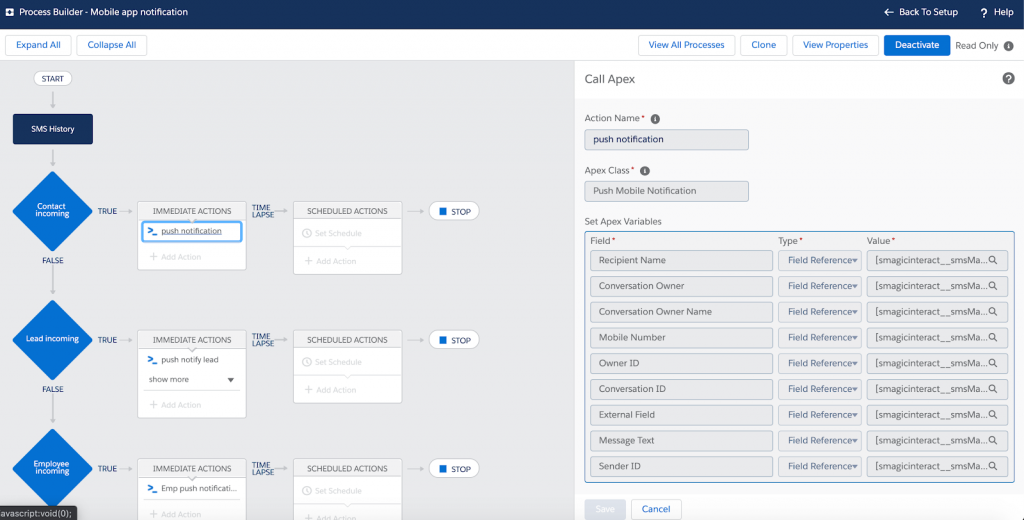Click the search icon in Recipient Name value

(993, 260)
